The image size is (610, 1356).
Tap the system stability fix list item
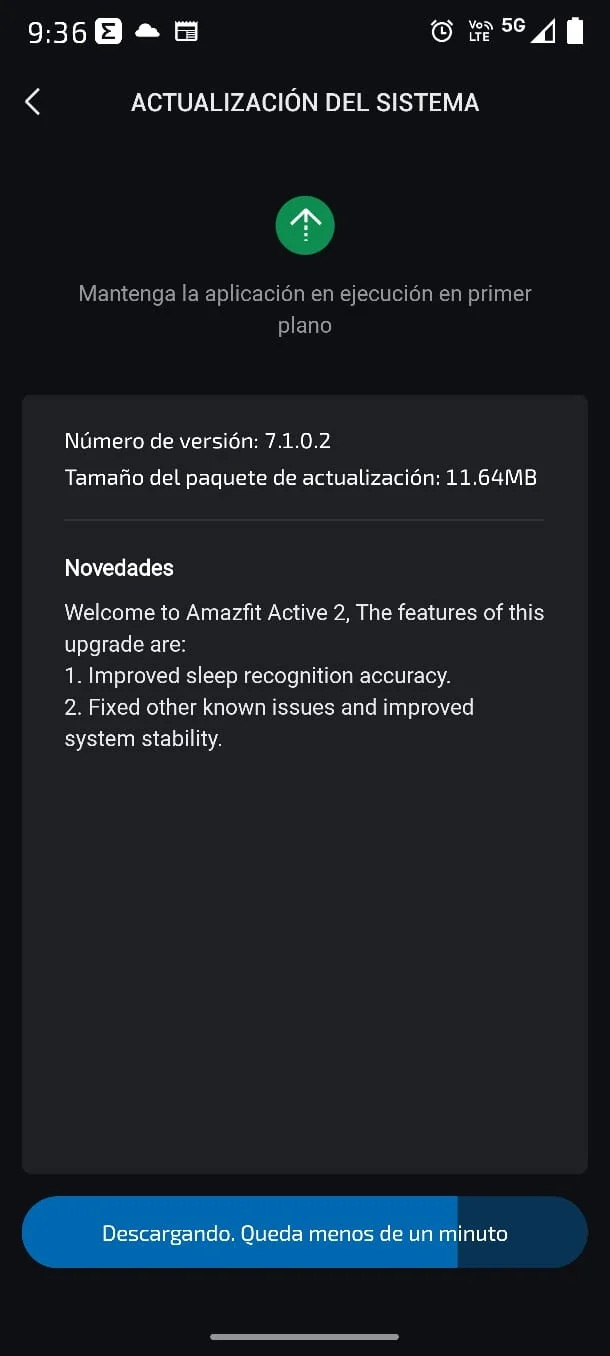[268, 722]
